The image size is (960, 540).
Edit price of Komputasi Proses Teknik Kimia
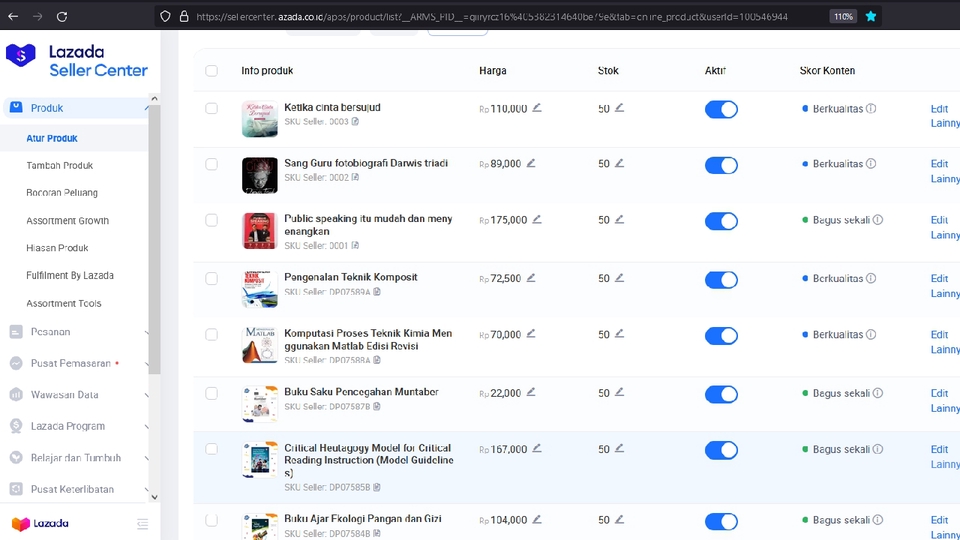531,334
